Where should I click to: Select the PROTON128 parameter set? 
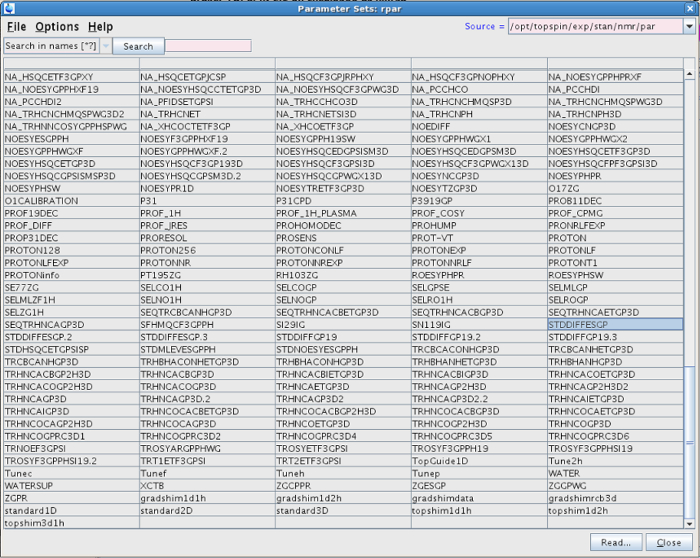click(71, 250)
